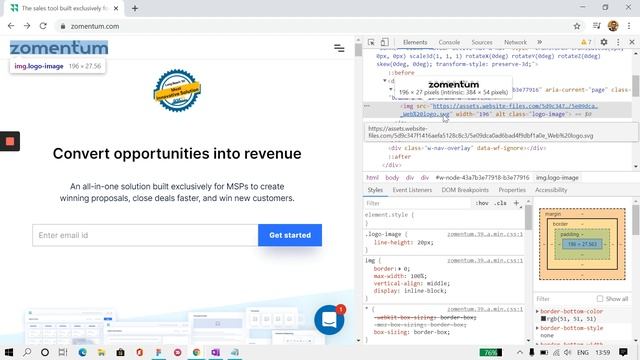
Task: Click the rgb(51, 51, 51) color swatch
Action: pos(543,318)
